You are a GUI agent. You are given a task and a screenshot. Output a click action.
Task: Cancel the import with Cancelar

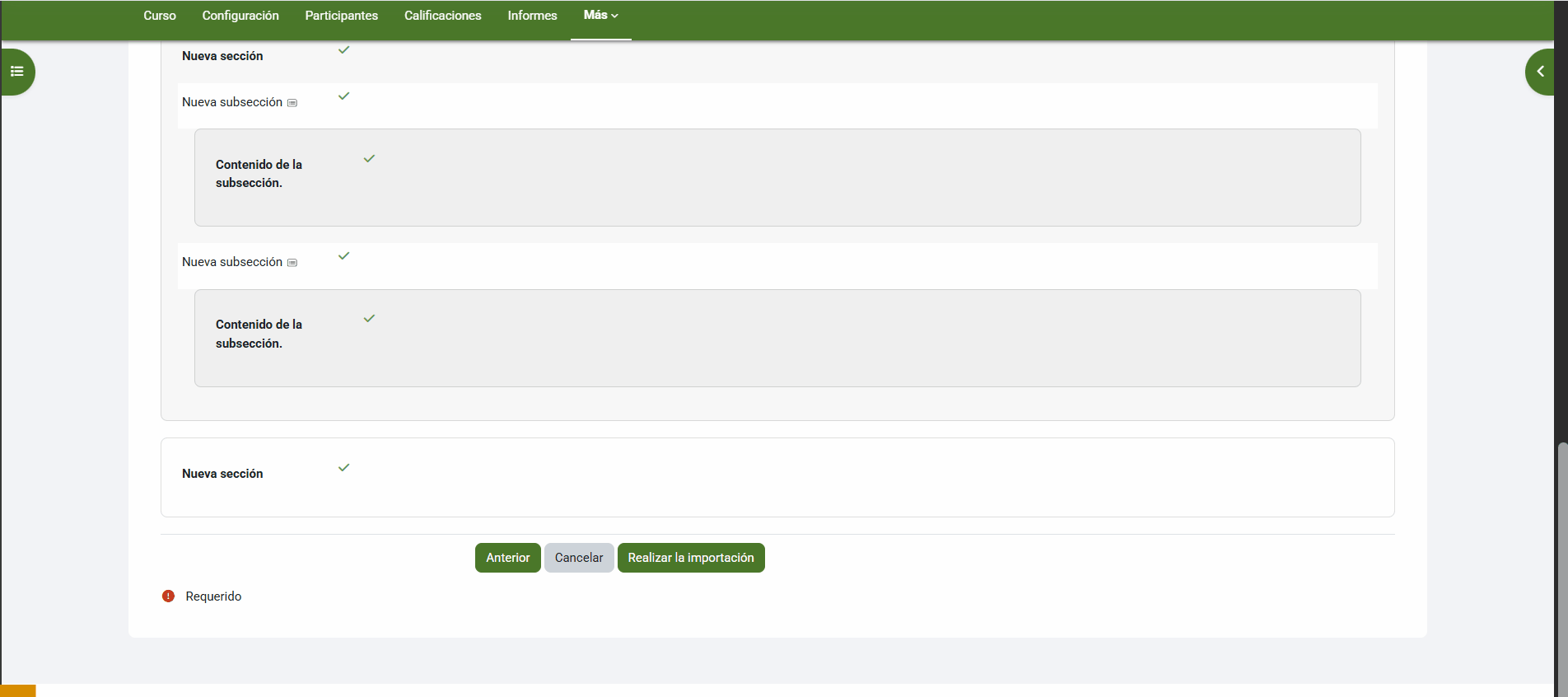(578, 558)
